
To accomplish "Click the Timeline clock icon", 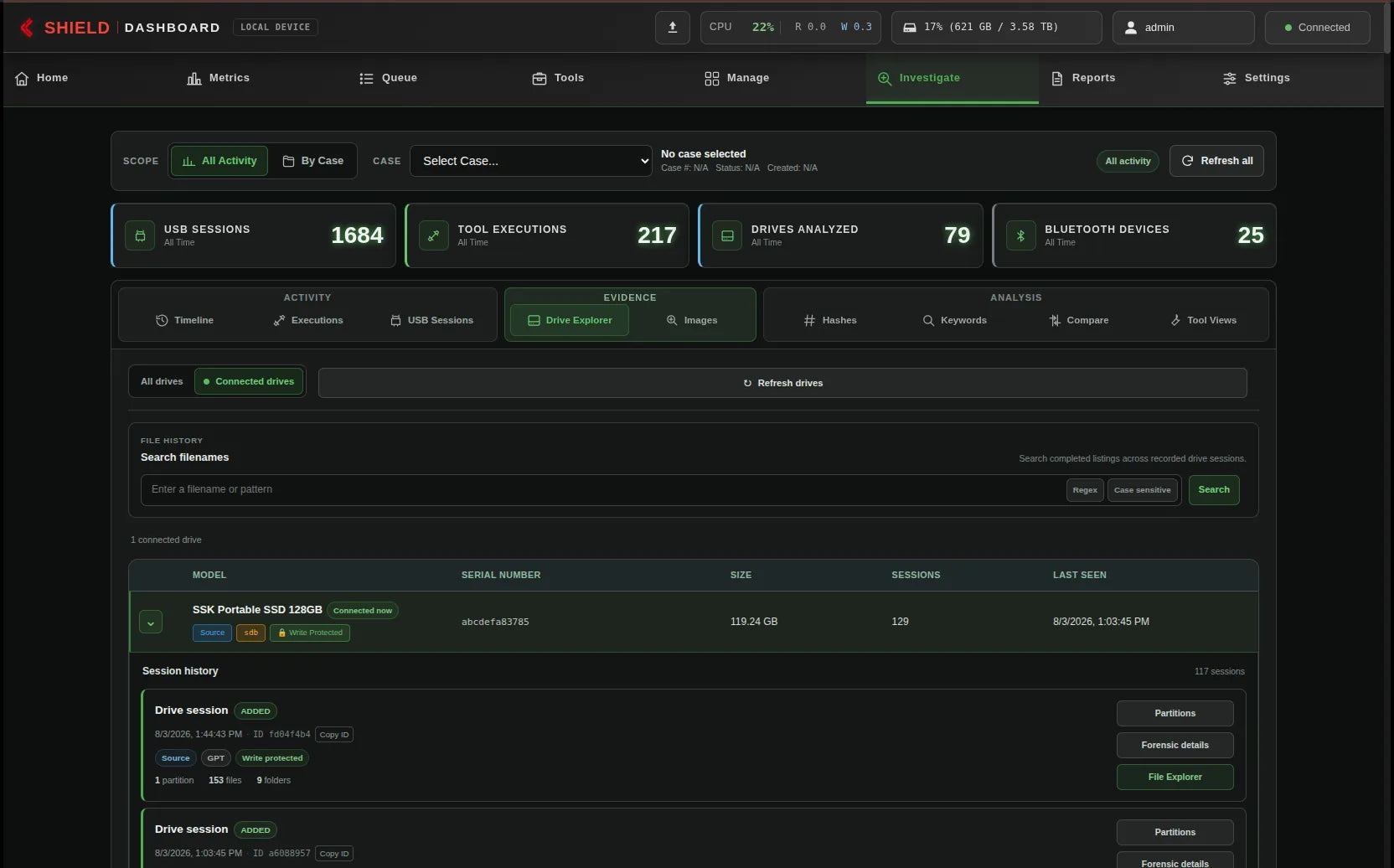I will (x=162, y=320).
